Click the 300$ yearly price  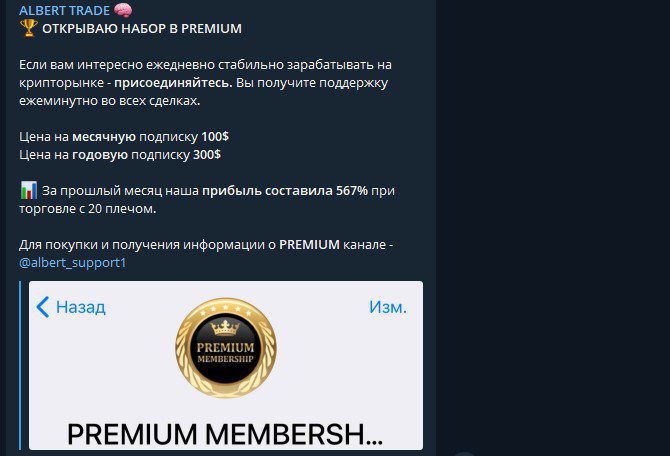point(207,155)
